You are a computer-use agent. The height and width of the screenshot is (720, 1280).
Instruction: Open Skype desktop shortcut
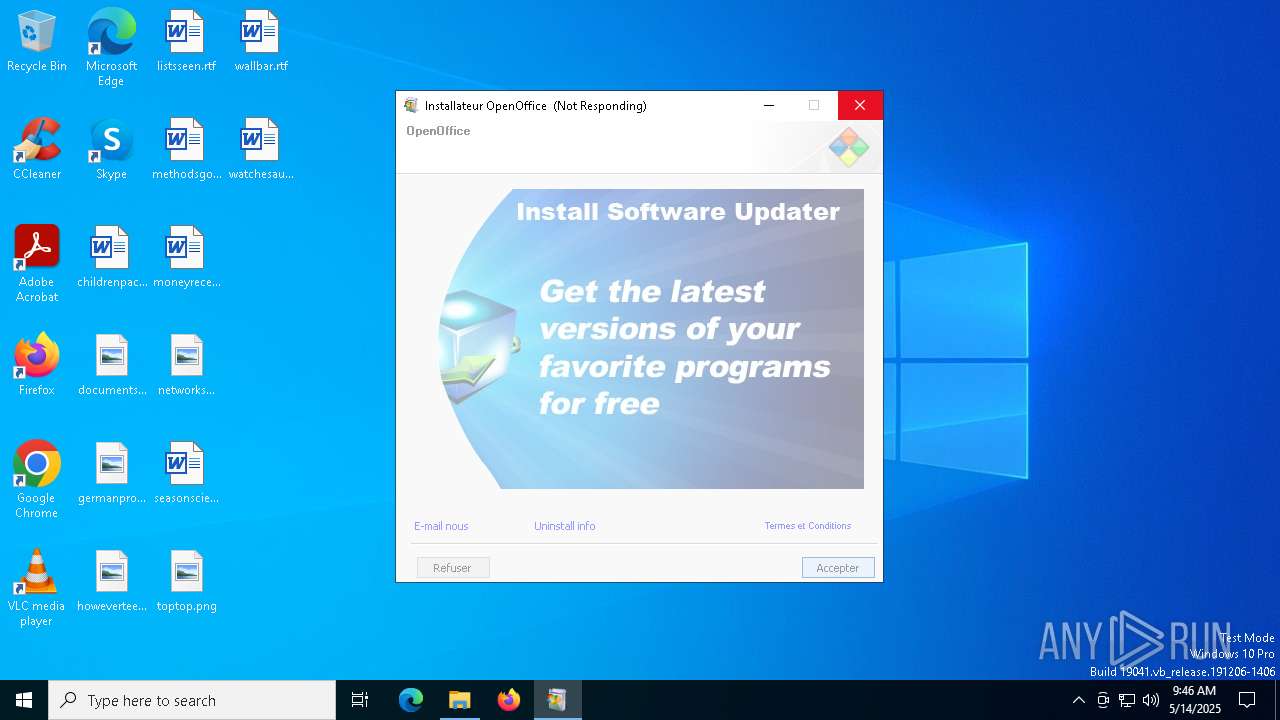pos(111,149)
